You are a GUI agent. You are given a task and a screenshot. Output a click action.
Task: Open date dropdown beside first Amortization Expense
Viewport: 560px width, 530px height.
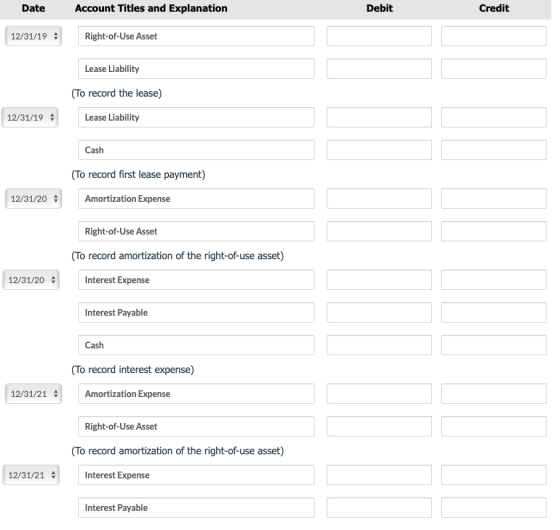coord(33,199)
